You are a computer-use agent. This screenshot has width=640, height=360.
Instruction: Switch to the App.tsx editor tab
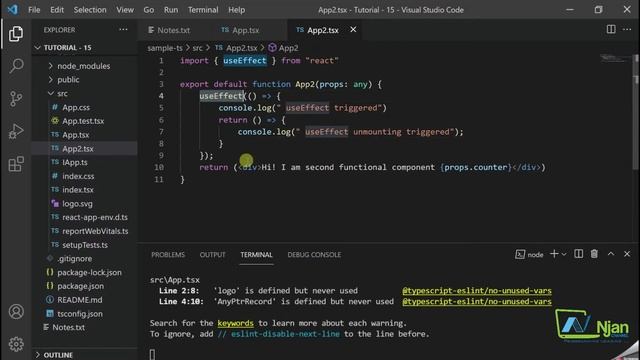[245, 30]
